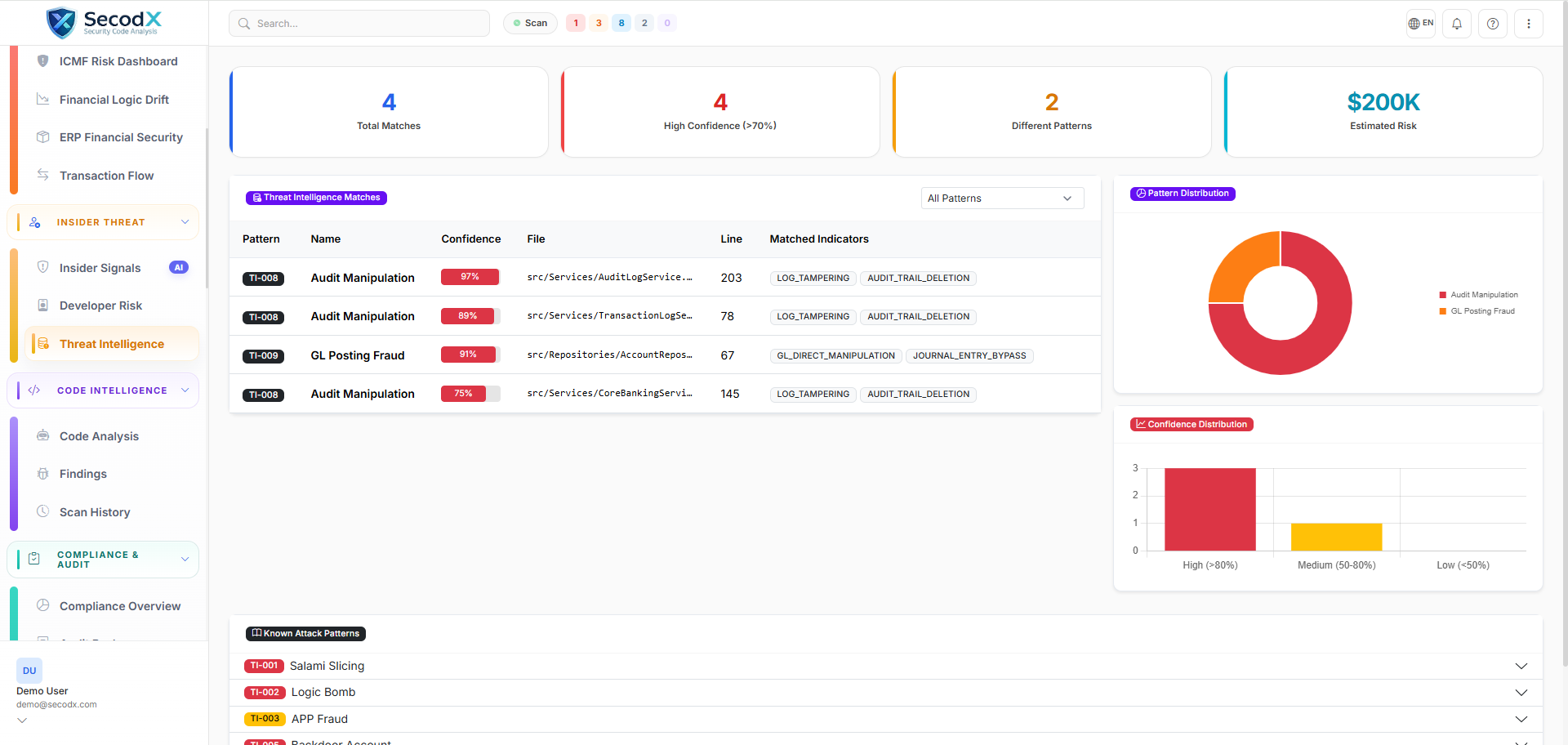Click the LOG_TAMPERING tag on line 78 row

813,317
